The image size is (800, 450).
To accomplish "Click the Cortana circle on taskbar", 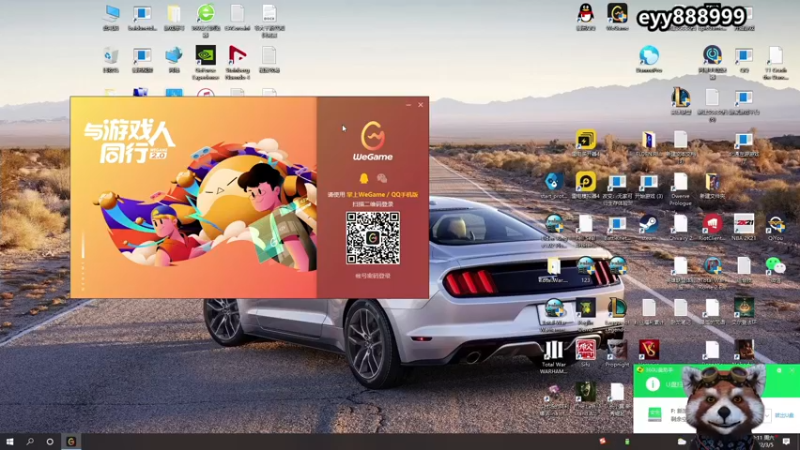I will point(50,441).
